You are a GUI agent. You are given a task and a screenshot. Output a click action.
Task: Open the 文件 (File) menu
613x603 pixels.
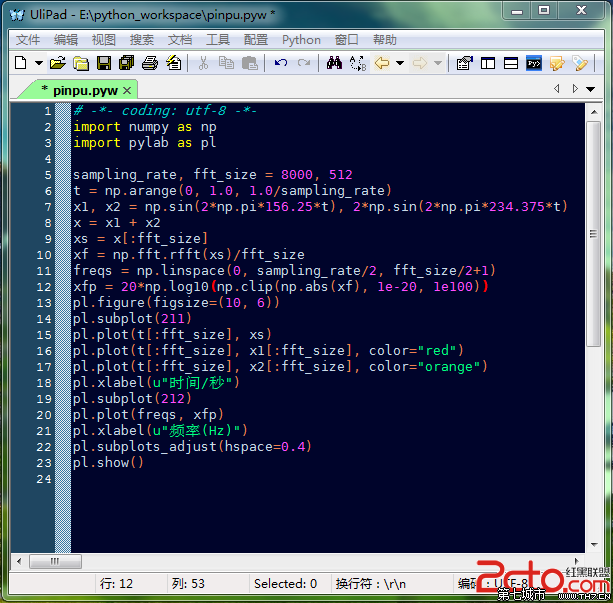28,40
